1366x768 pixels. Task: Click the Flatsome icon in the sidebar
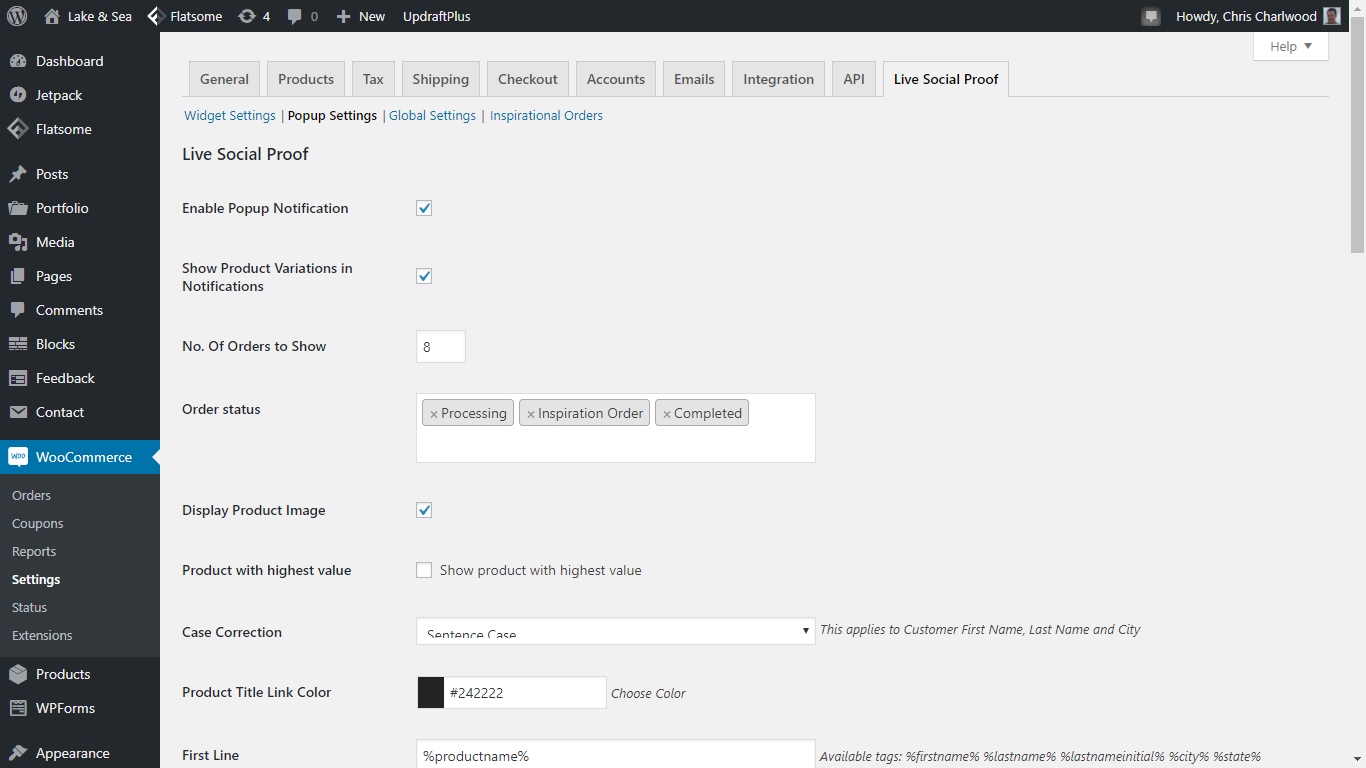18,129
